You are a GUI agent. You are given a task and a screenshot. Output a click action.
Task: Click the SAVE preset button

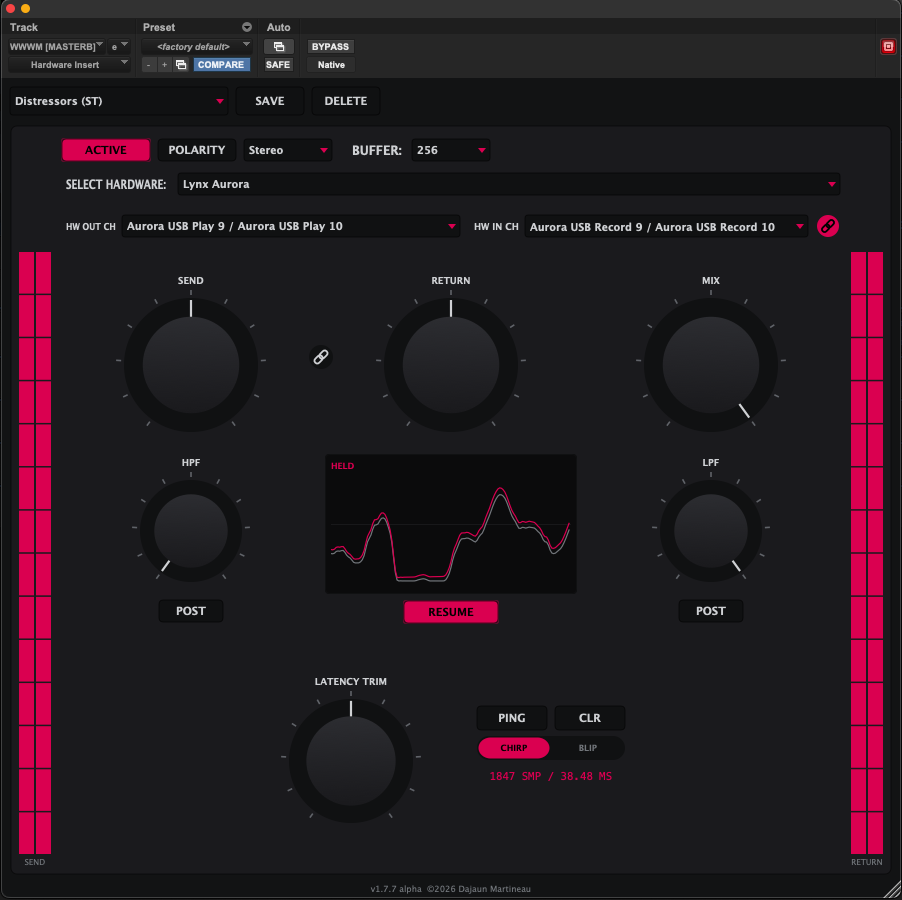tap(270, 101)
